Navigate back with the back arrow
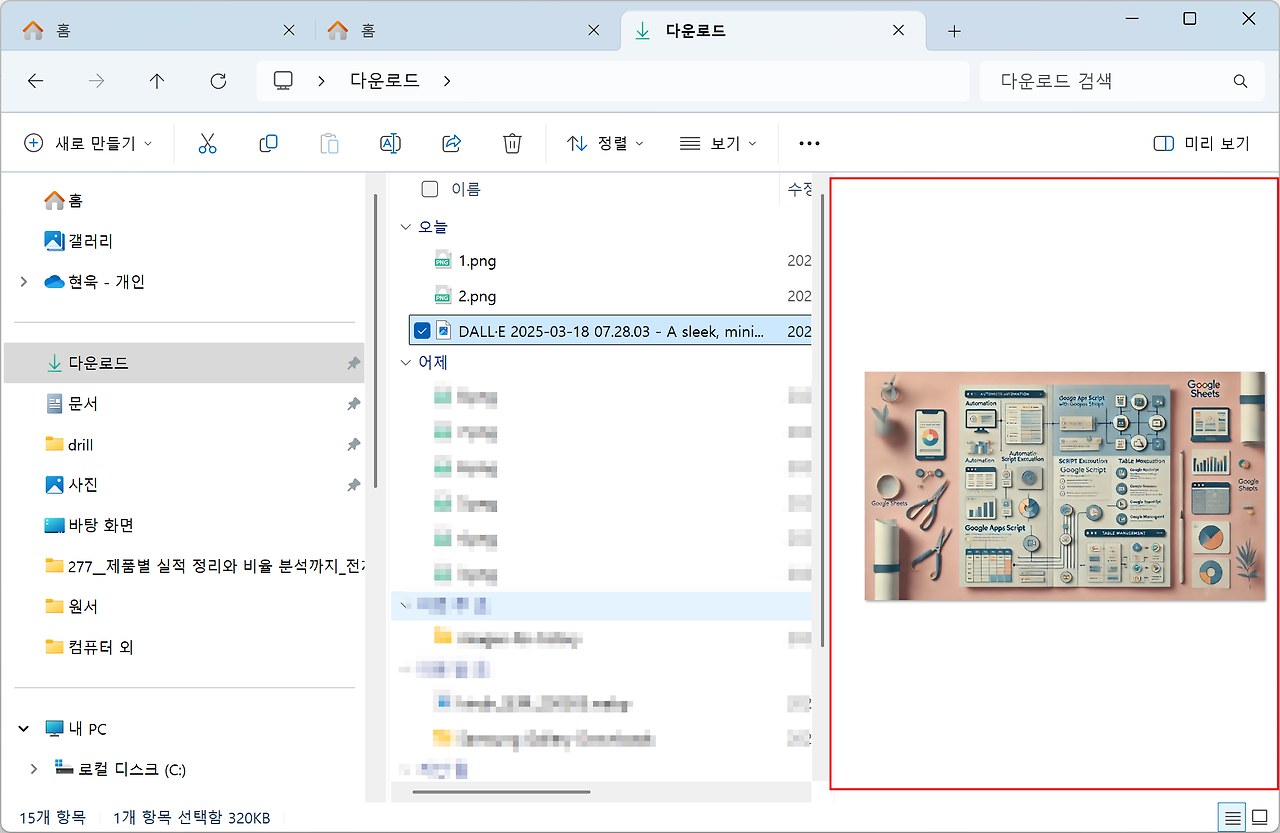Image resolution: width=1280 pixels, height=833 pixels. click(36, 81)
